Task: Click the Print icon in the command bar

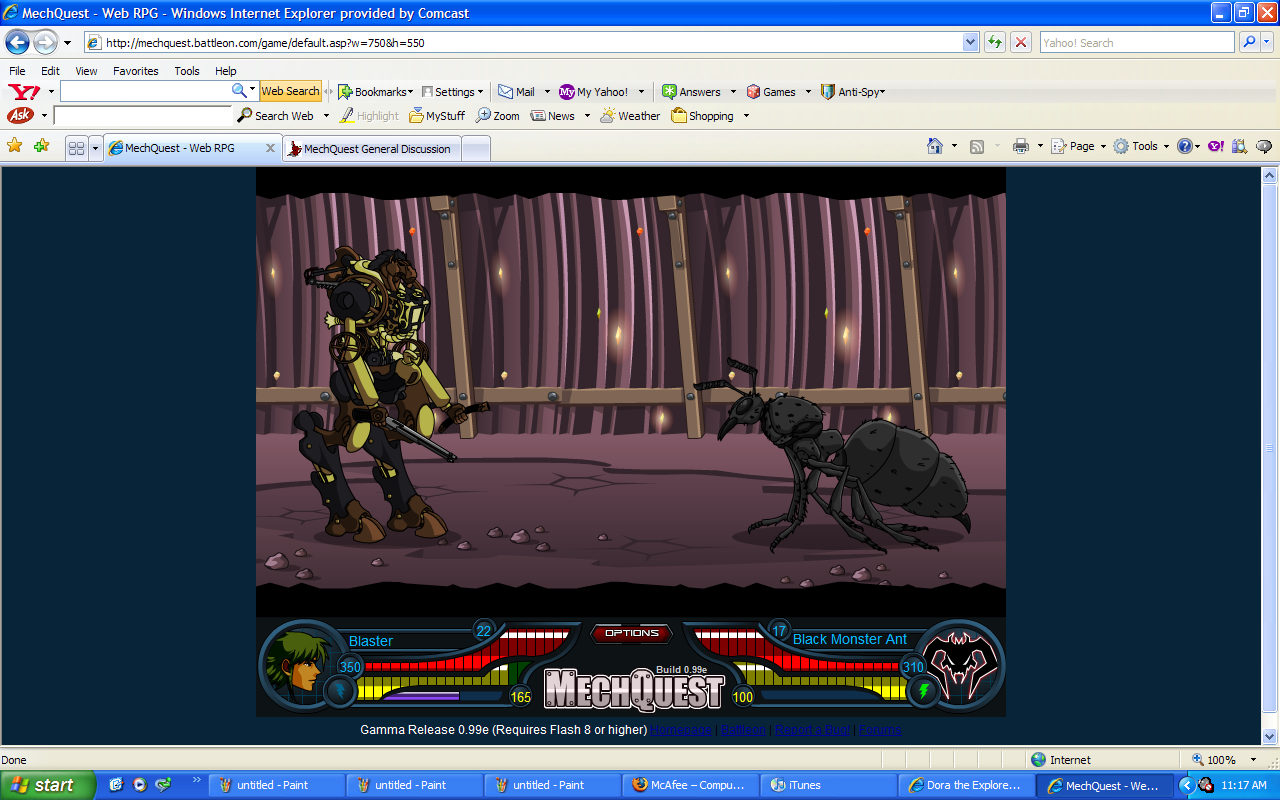Action: click(x=1020, y=146)
